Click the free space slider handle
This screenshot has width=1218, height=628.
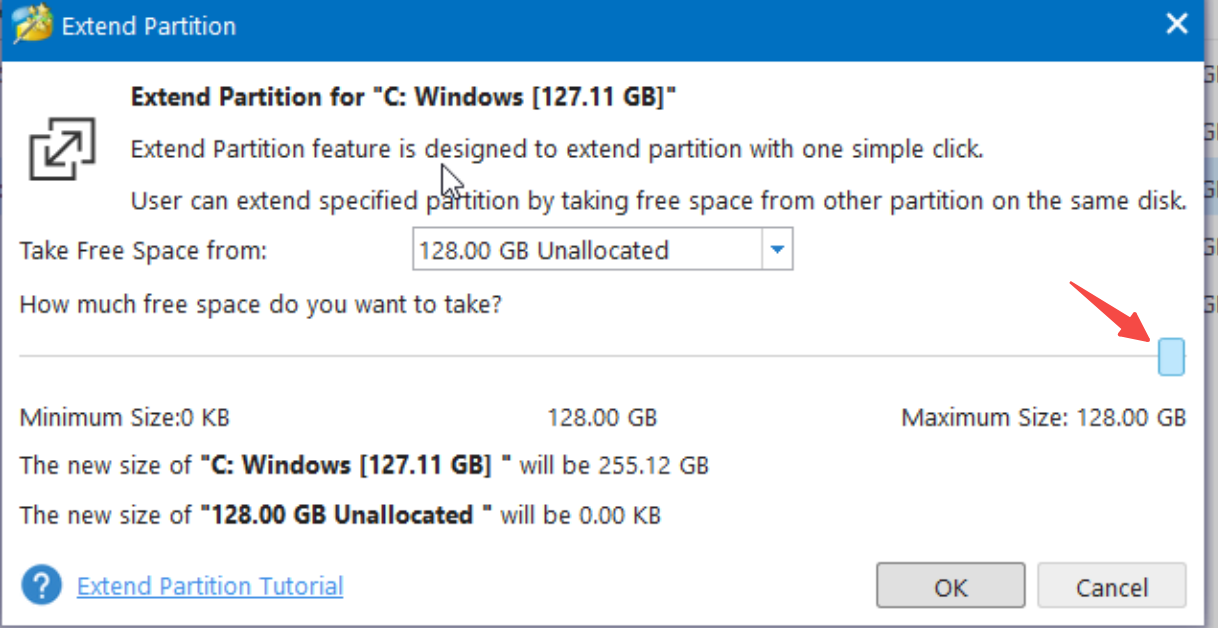point(1171,356)
